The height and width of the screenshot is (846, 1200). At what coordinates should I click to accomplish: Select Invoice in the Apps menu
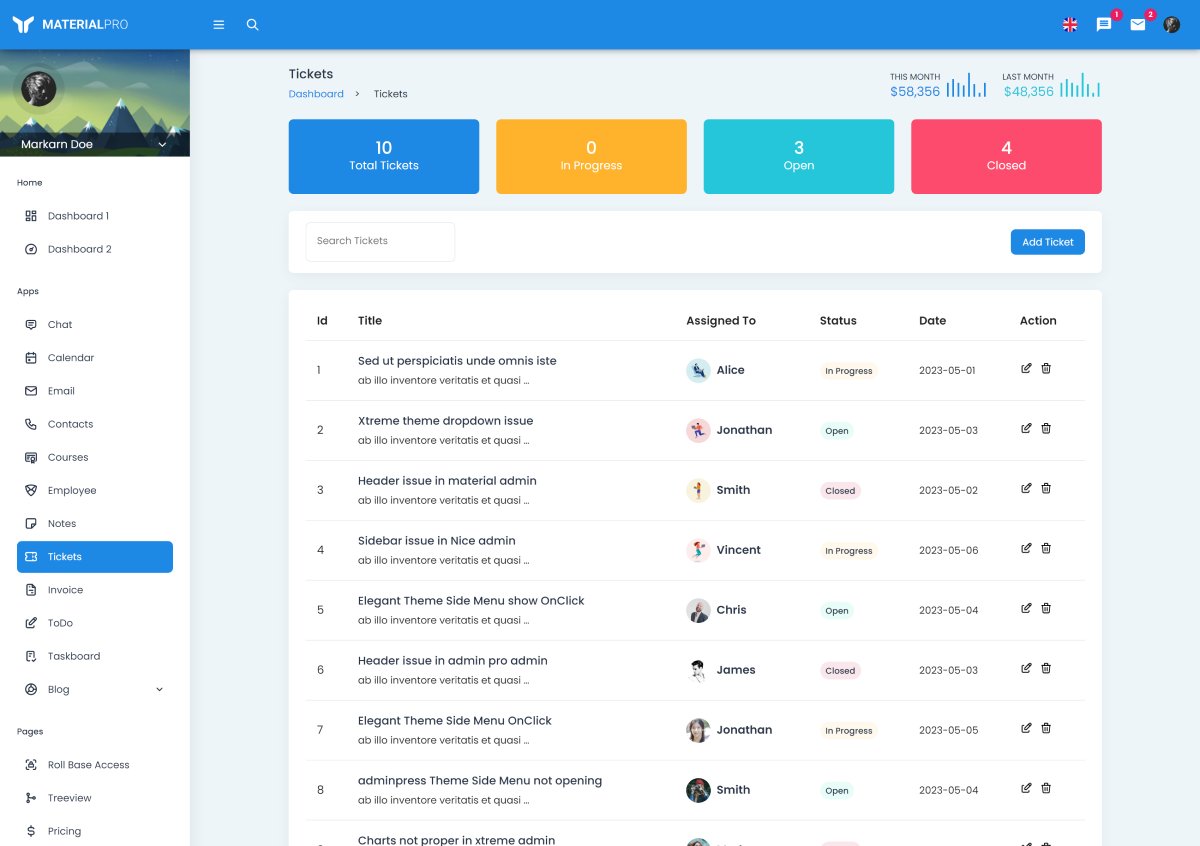[x=65, y=590]
